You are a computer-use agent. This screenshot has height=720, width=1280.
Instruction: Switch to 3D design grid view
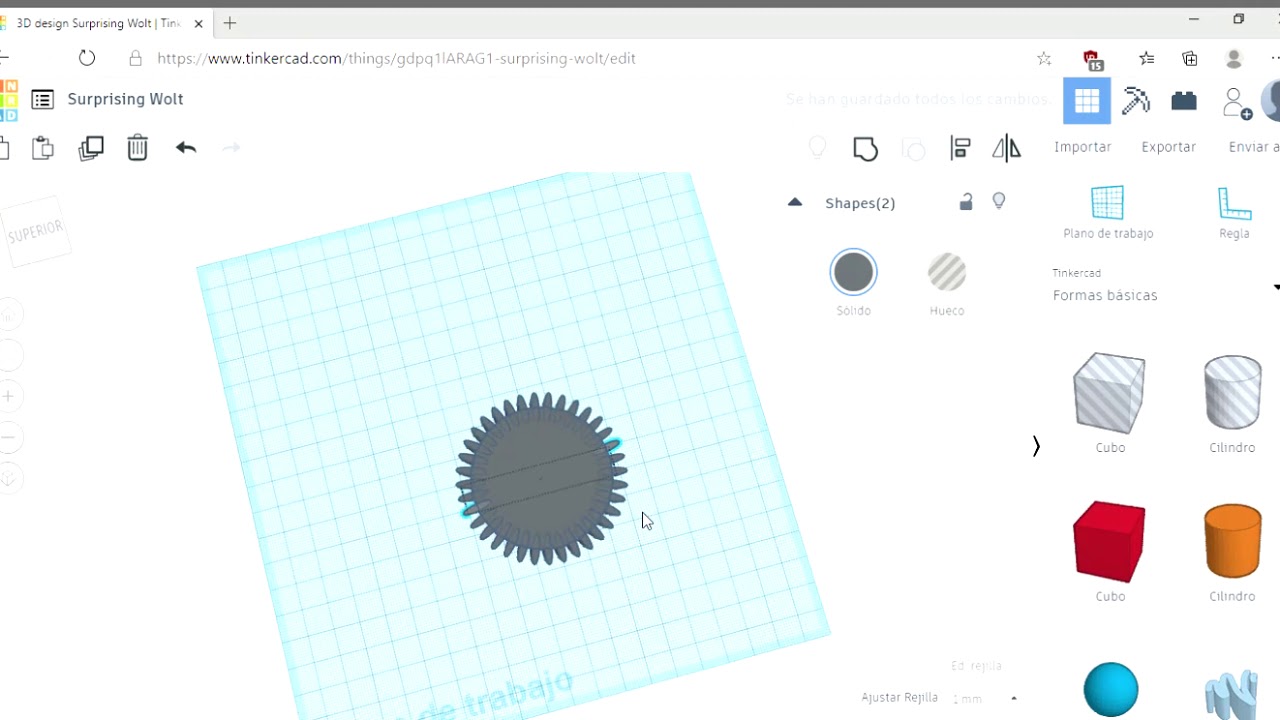click(1087, 101)
